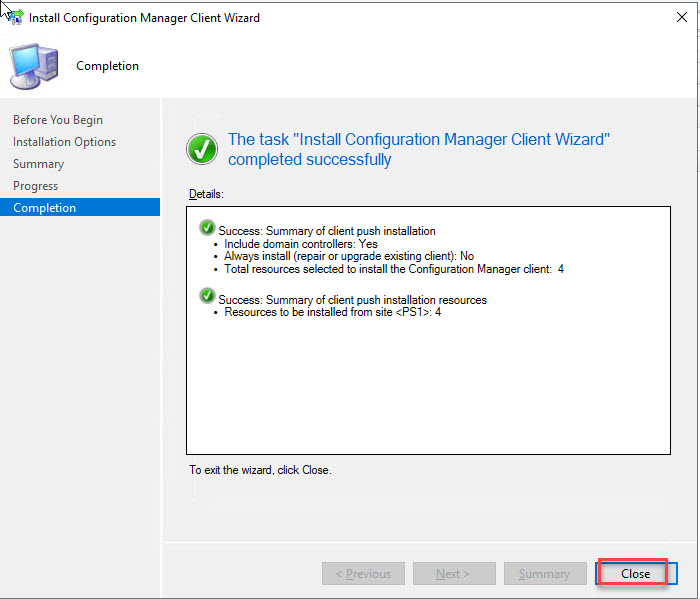700x599 pixels.
Task: Select the Progress step in the sidebar
Action: pyautogui.click(x=35, y=186)
